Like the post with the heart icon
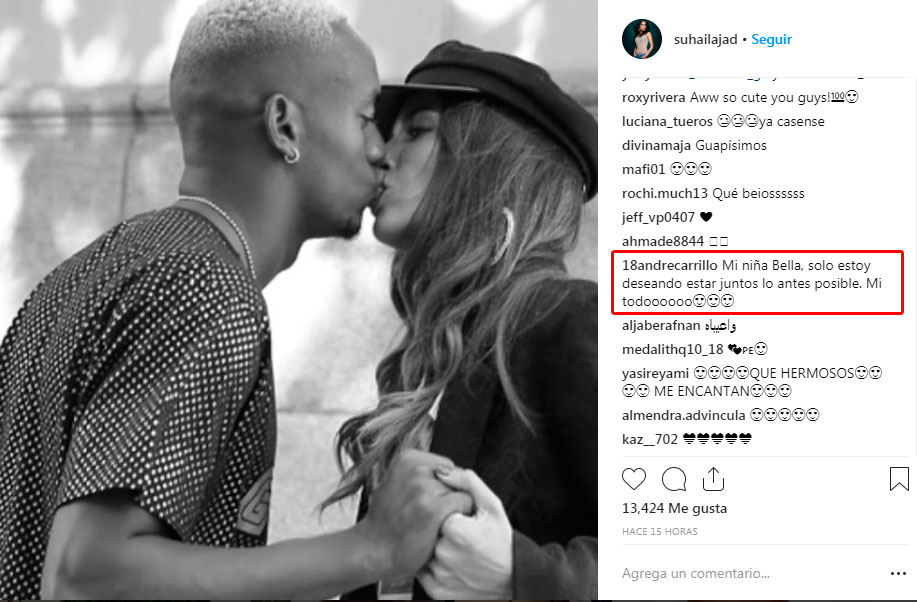 [633, 479]
